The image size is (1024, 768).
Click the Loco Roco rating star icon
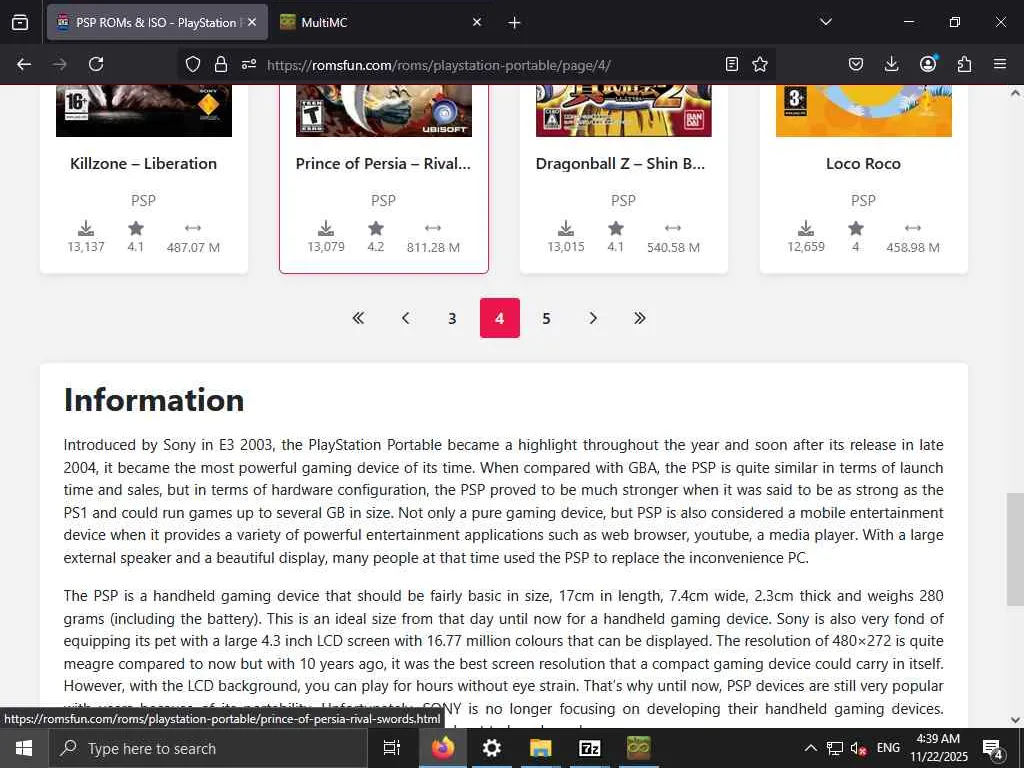[x=856, y=228]
